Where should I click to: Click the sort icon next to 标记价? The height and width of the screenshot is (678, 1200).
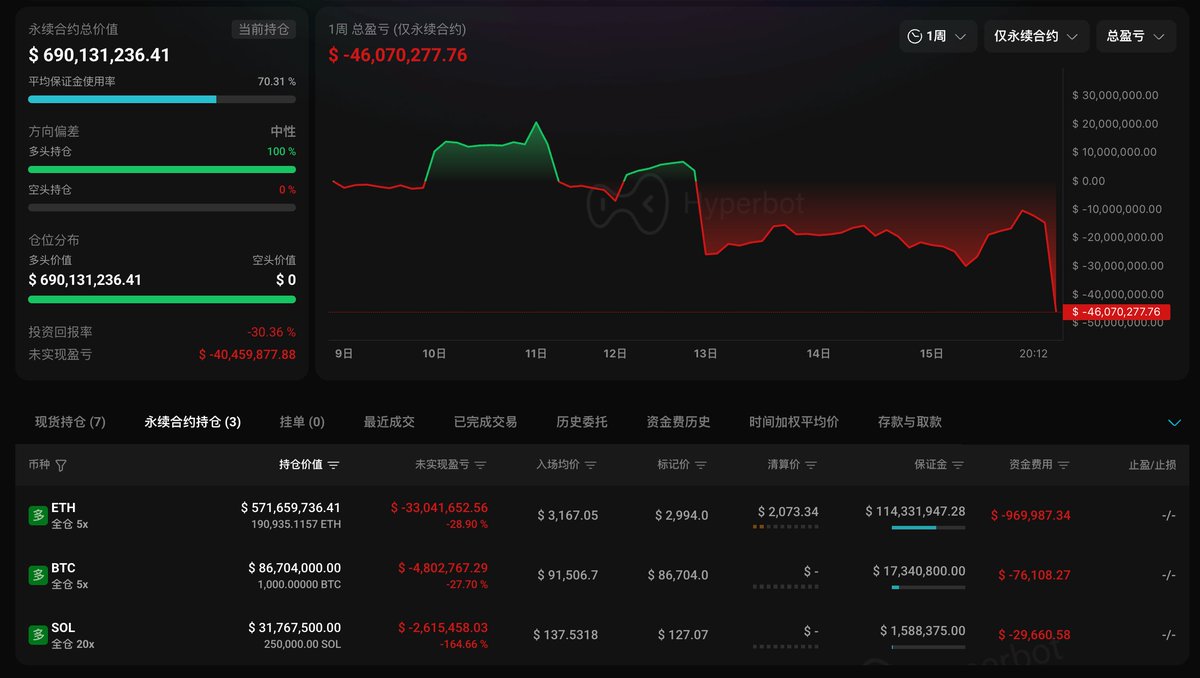coord(700,465)
